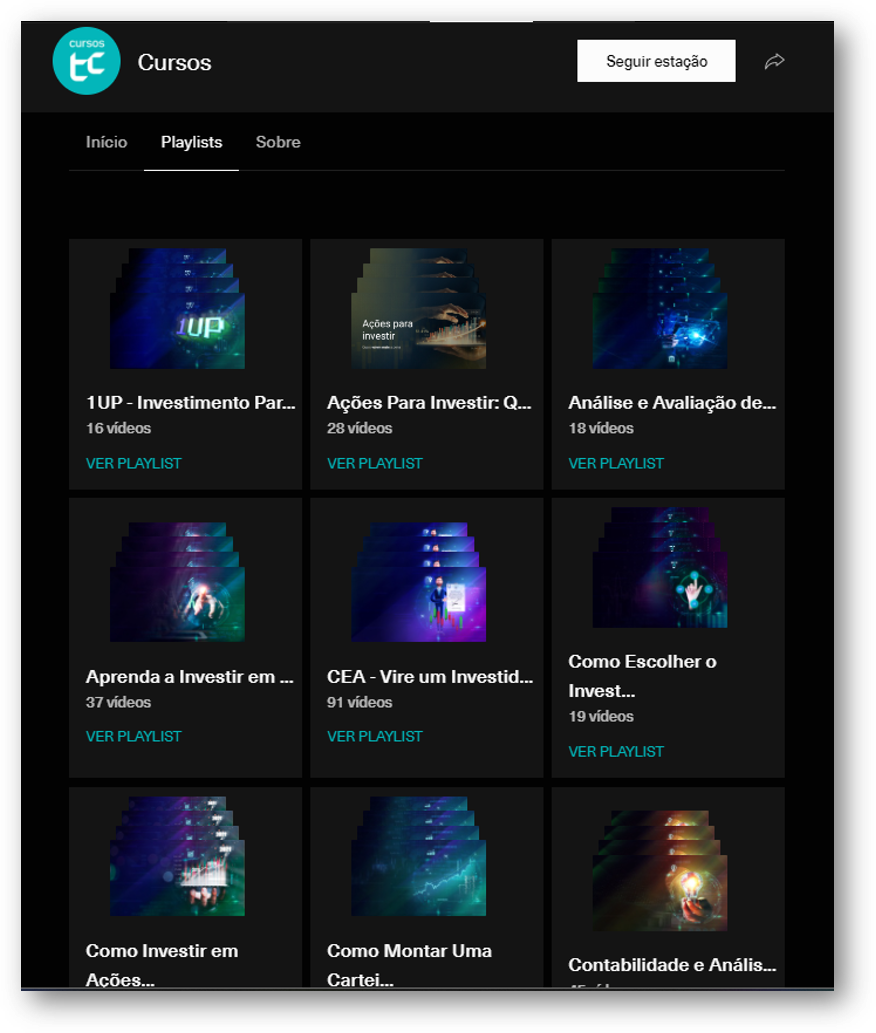This screenshot has height=1033, width=876.
Task: Click the CEA playlist thumbnail
Action: point(418,582)
